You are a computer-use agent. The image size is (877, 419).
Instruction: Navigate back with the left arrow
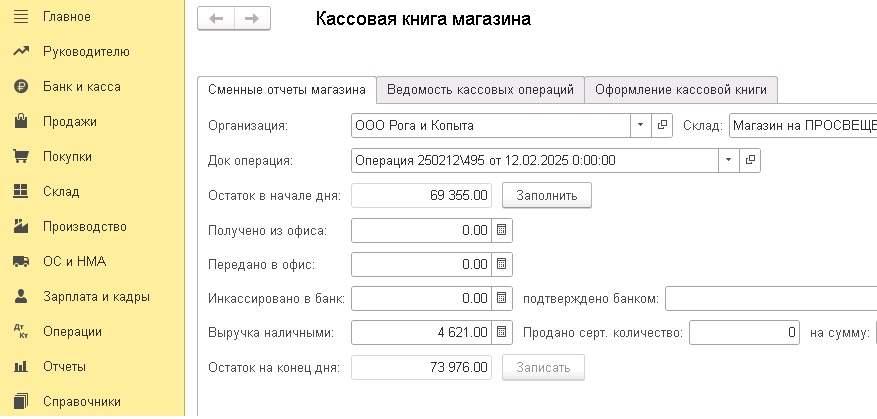point(216,19)
